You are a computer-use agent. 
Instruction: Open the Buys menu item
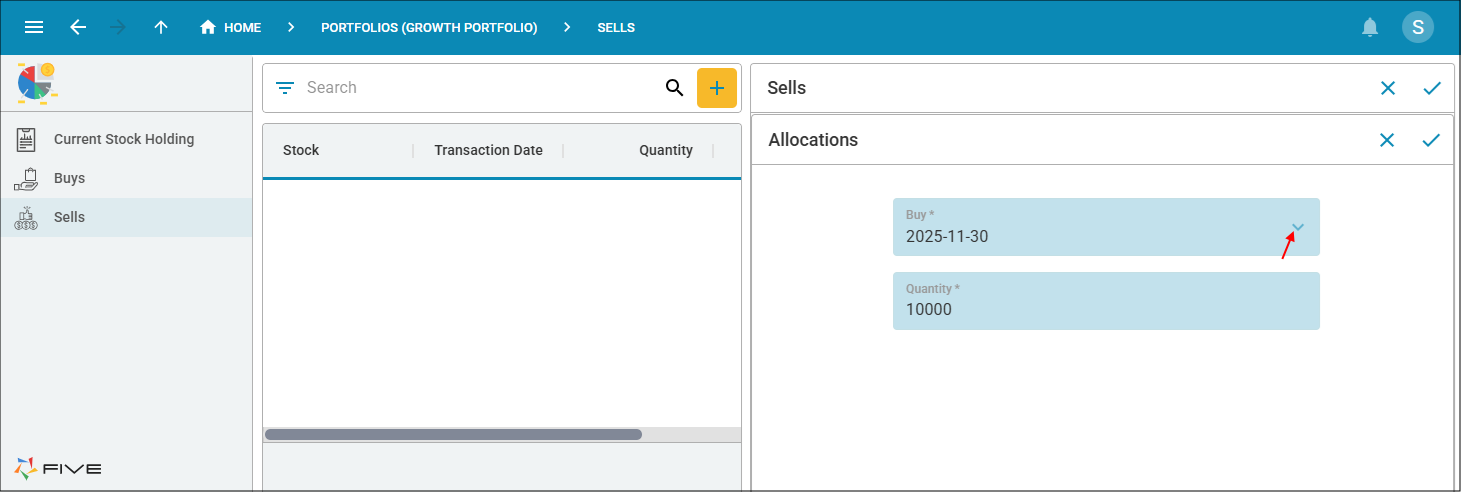pos(126,178)
